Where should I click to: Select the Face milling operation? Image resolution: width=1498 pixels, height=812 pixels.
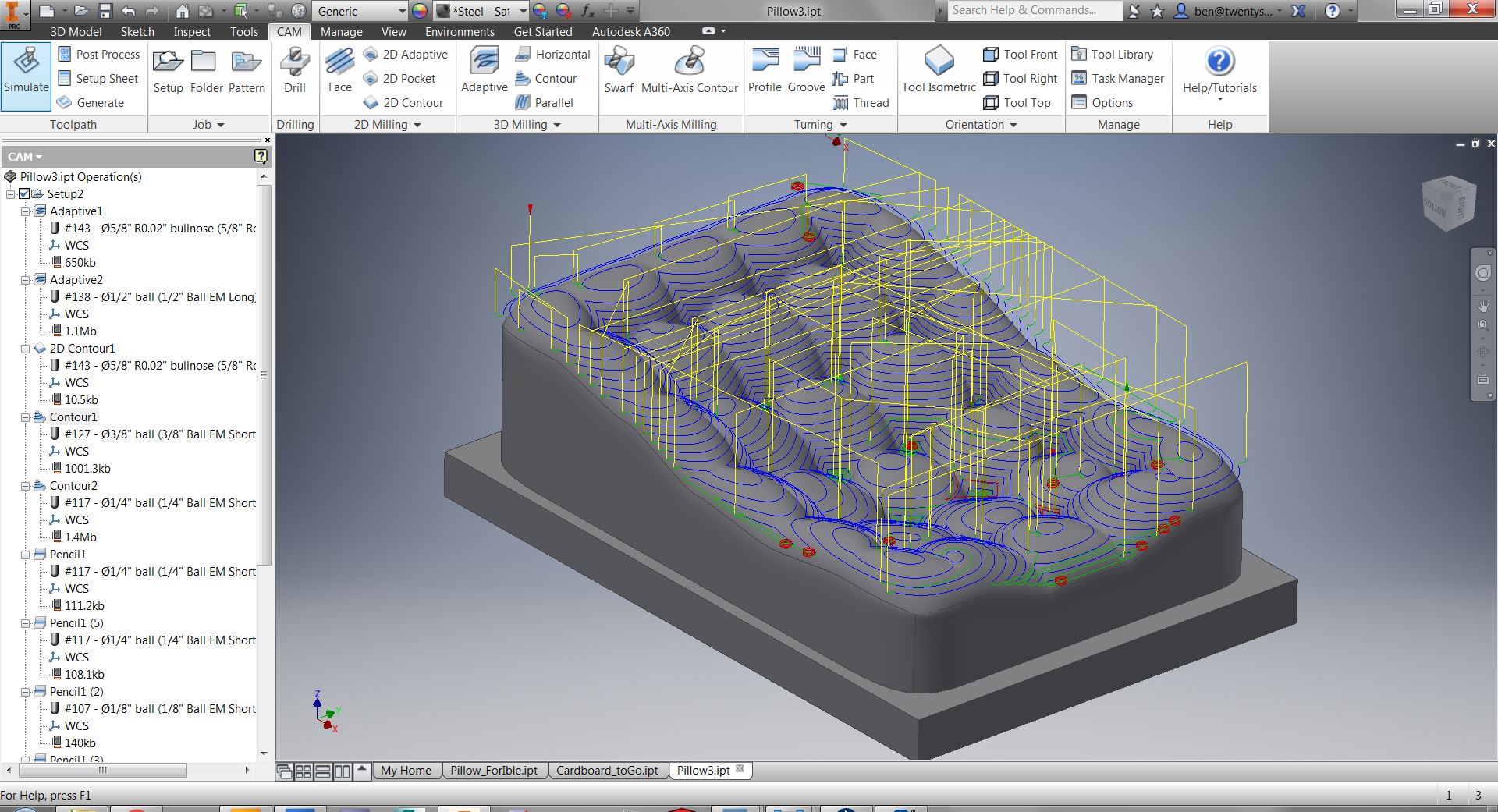click(x=339, y=72)
